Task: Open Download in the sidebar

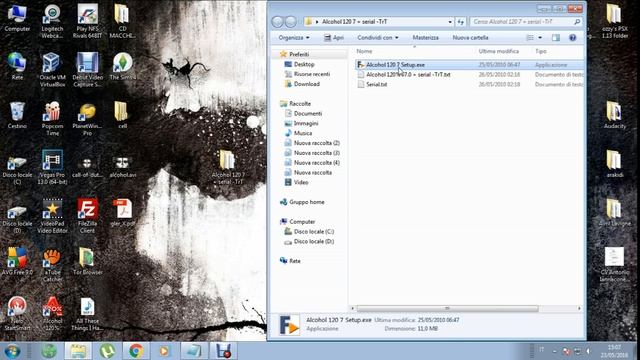Action: [x=302, y=84]
